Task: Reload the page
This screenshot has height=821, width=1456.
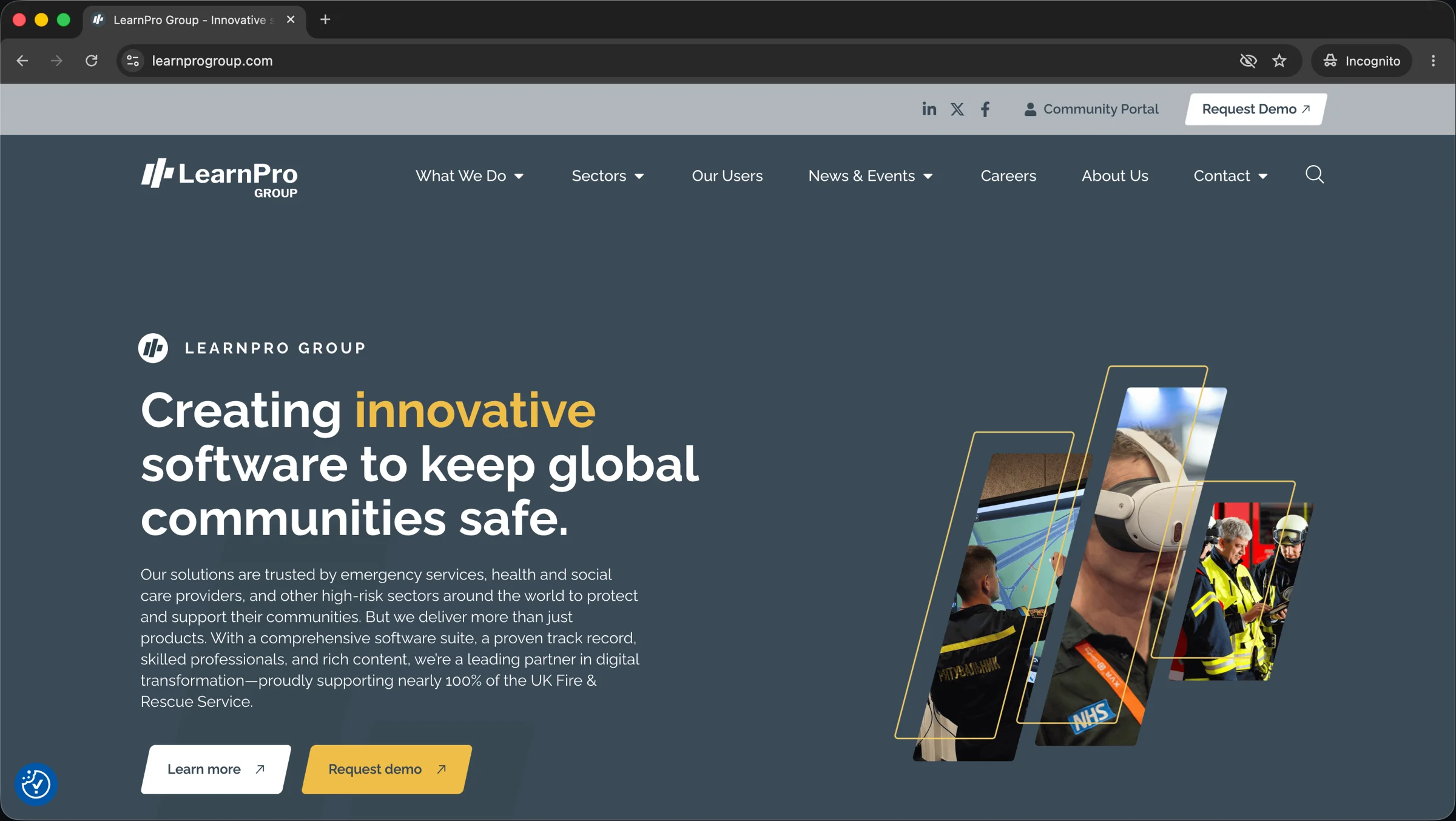Action: coord(92,61)
